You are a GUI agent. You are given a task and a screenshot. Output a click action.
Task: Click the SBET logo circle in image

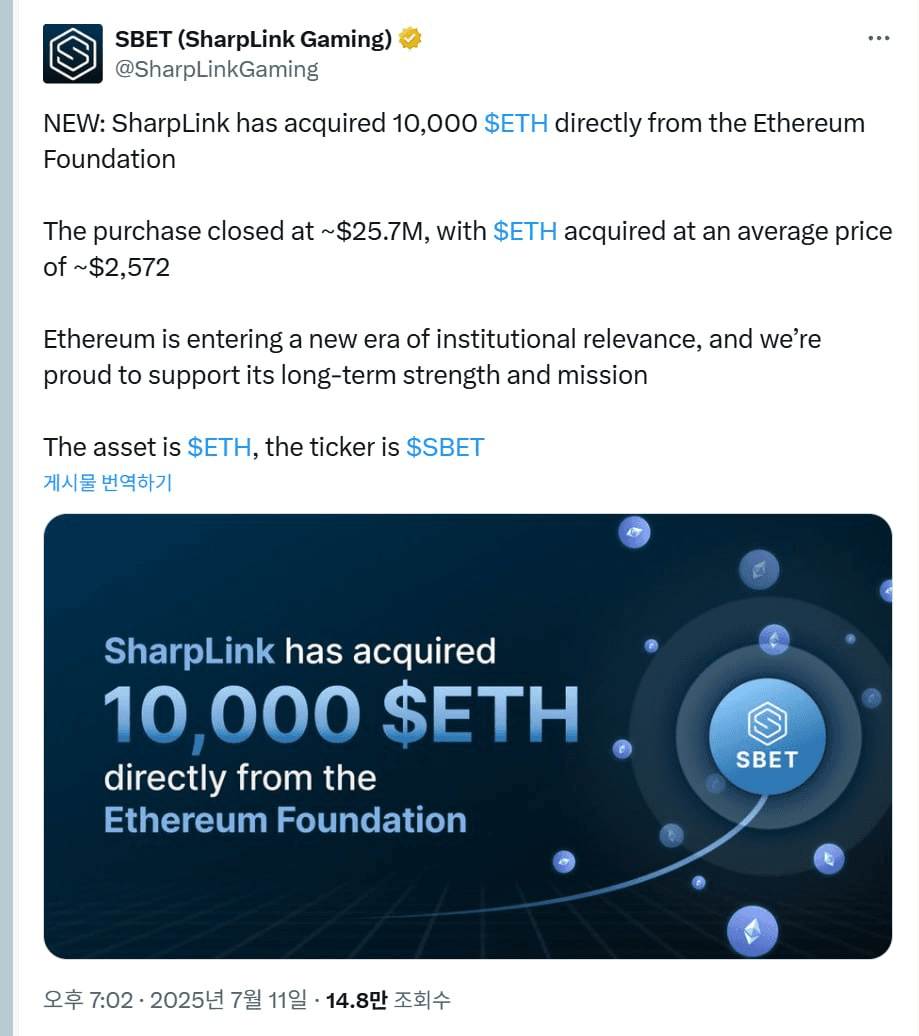(767, 736)
